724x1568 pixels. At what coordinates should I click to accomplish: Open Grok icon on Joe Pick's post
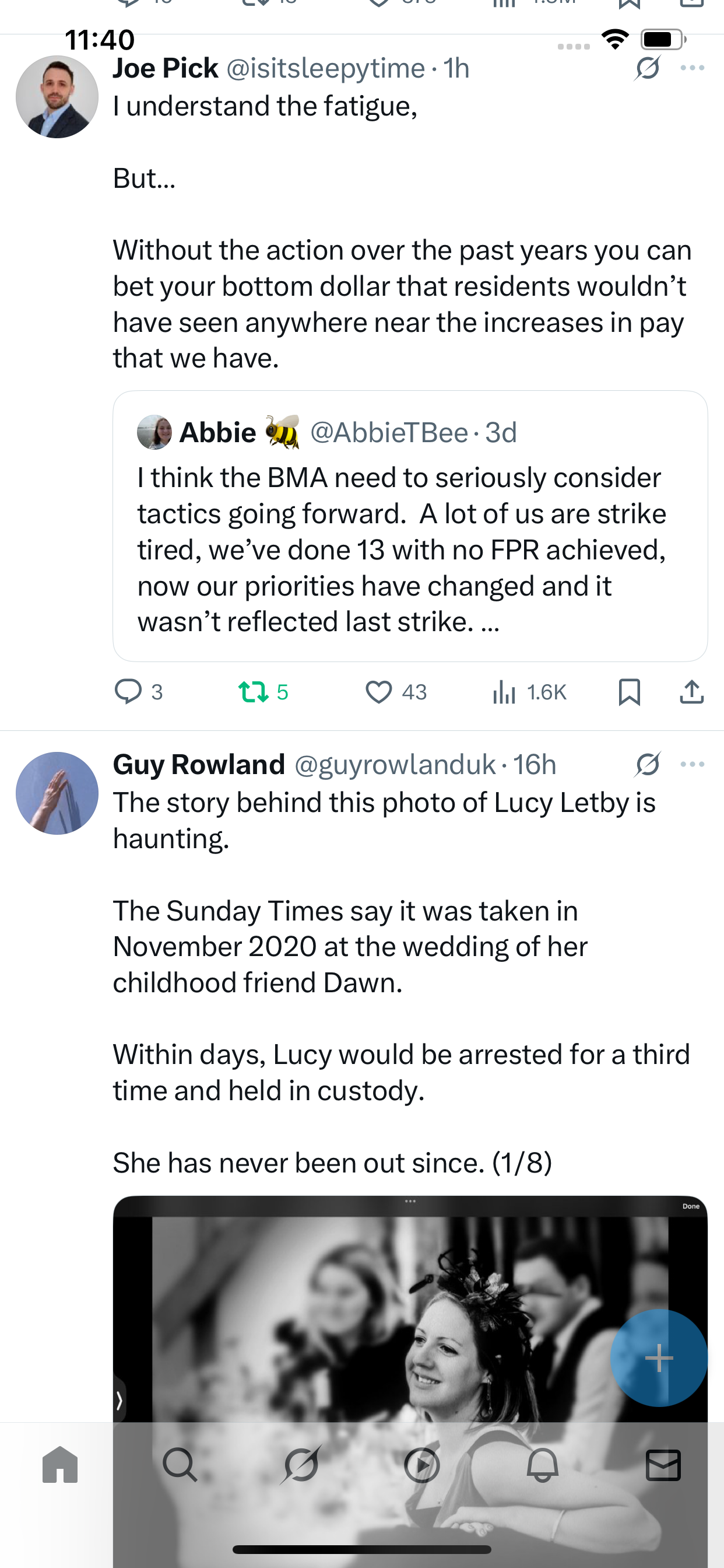click(647, 68)
